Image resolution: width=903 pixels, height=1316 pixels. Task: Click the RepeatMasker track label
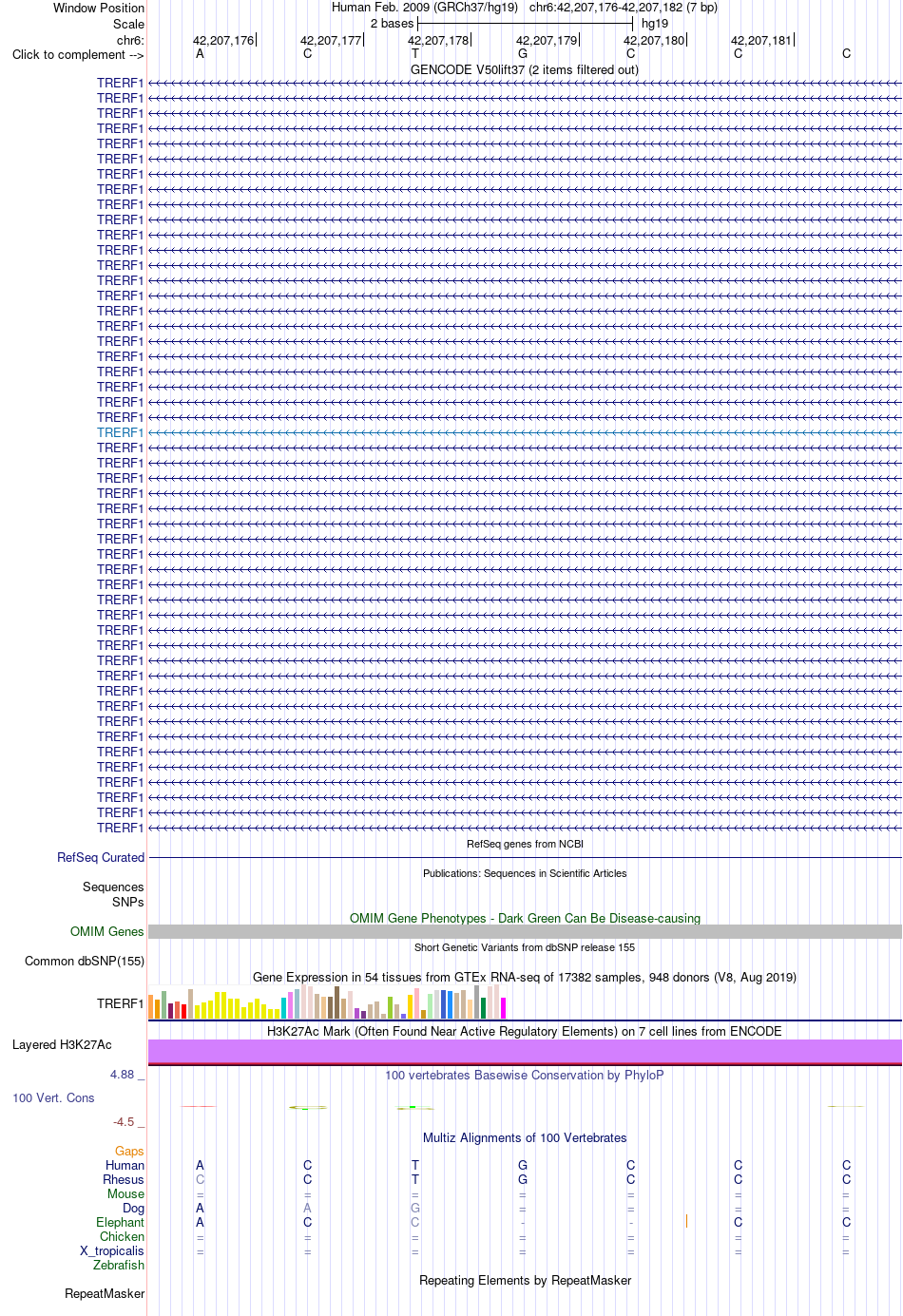coord(105,1293)
